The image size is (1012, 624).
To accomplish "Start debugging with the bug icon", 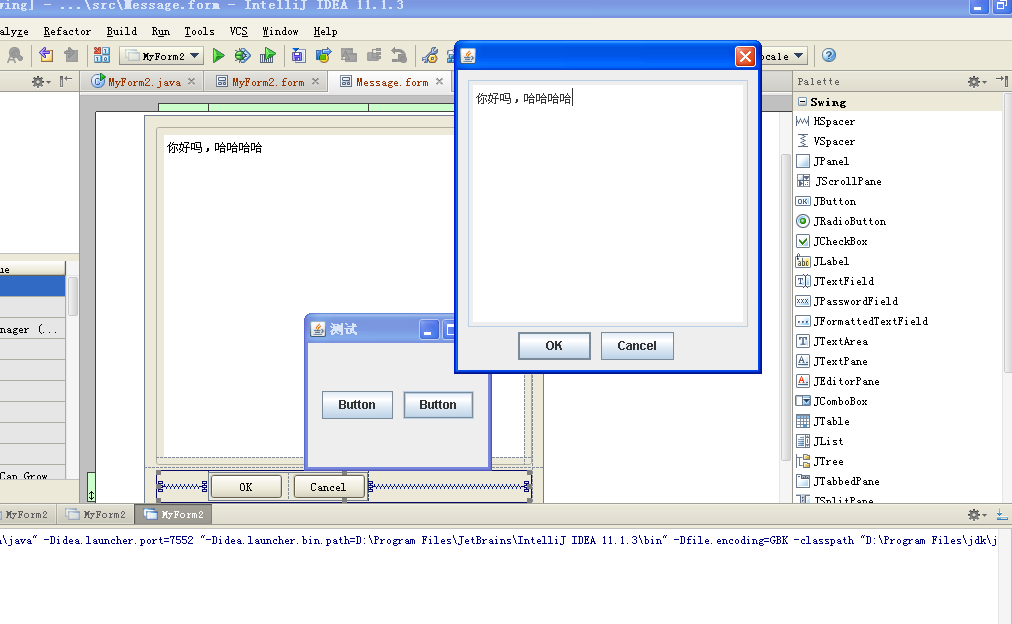I will pyautogui.click(x=242, y=56).
